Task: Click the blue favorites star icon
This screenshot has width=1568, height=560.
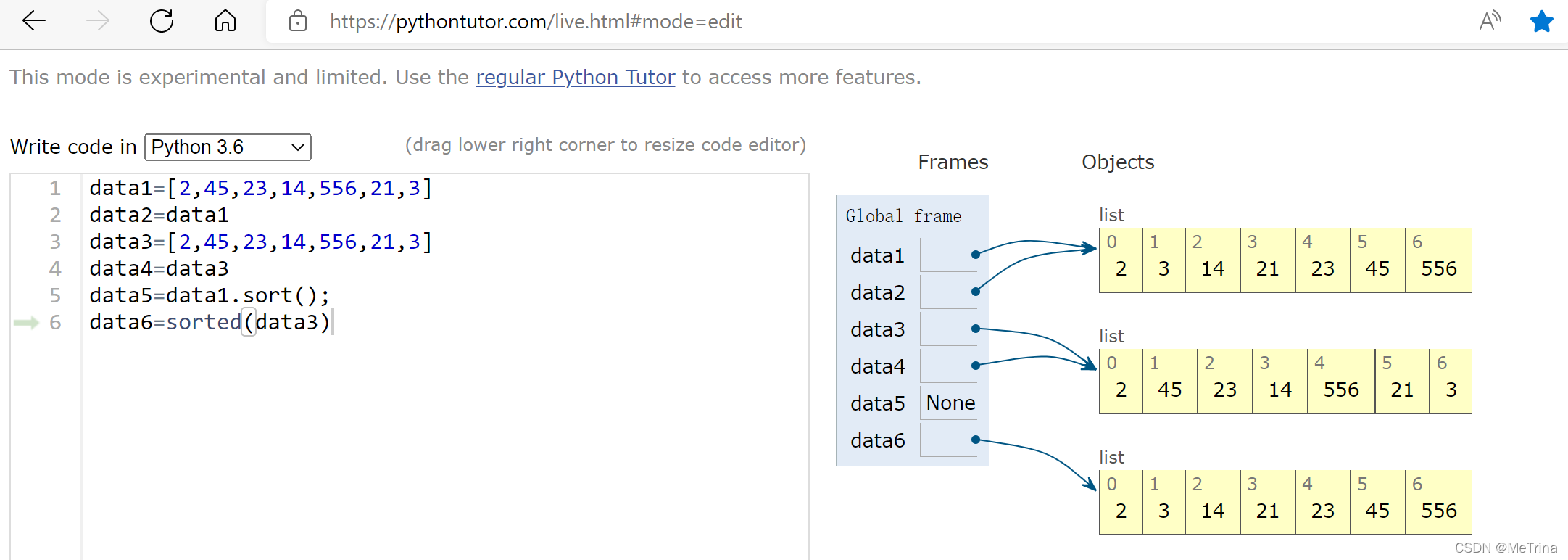Action: (1541, 21)
